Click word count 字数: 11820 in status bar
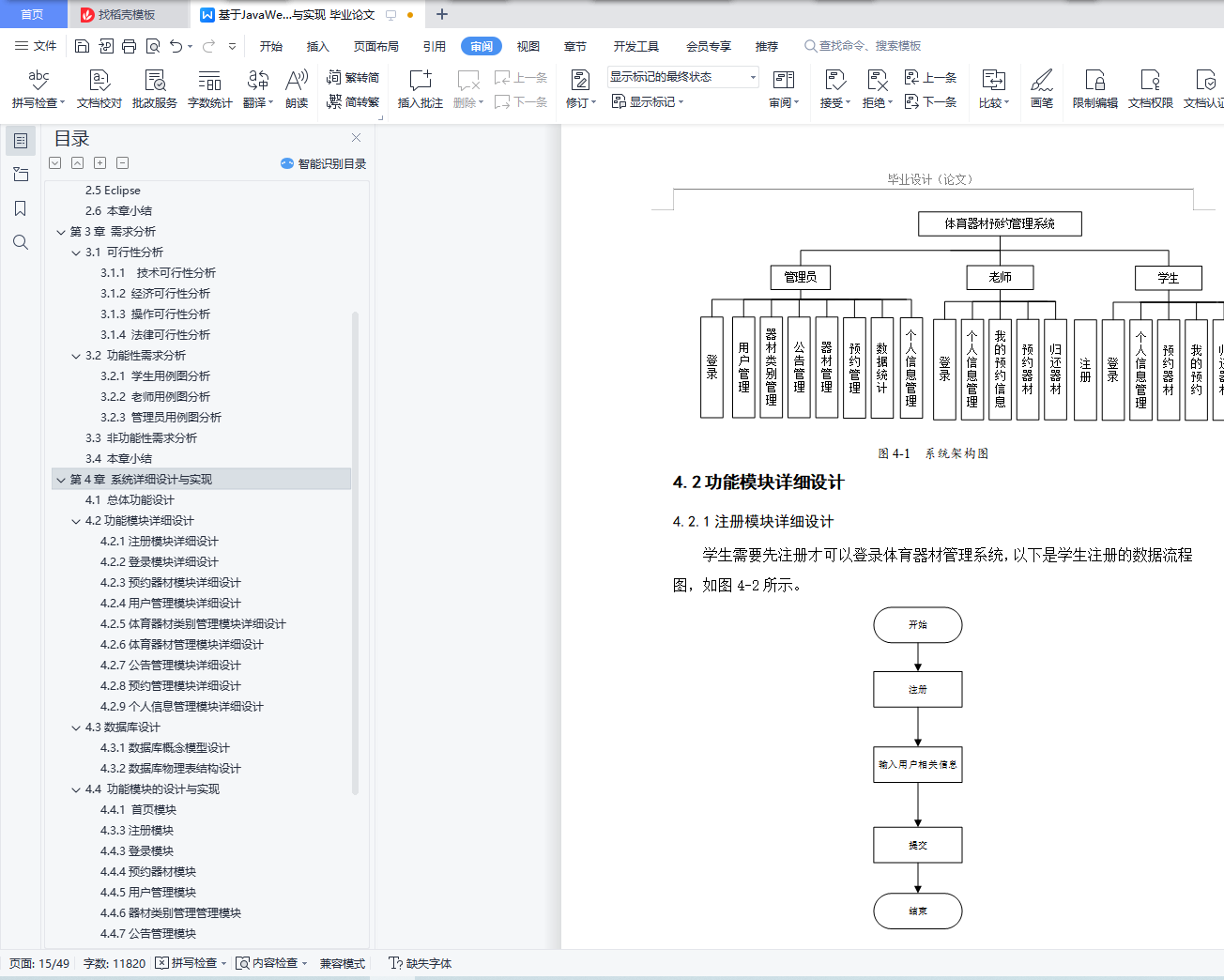This screenshot has height=980, width=1224. click(x=115, y=963)
